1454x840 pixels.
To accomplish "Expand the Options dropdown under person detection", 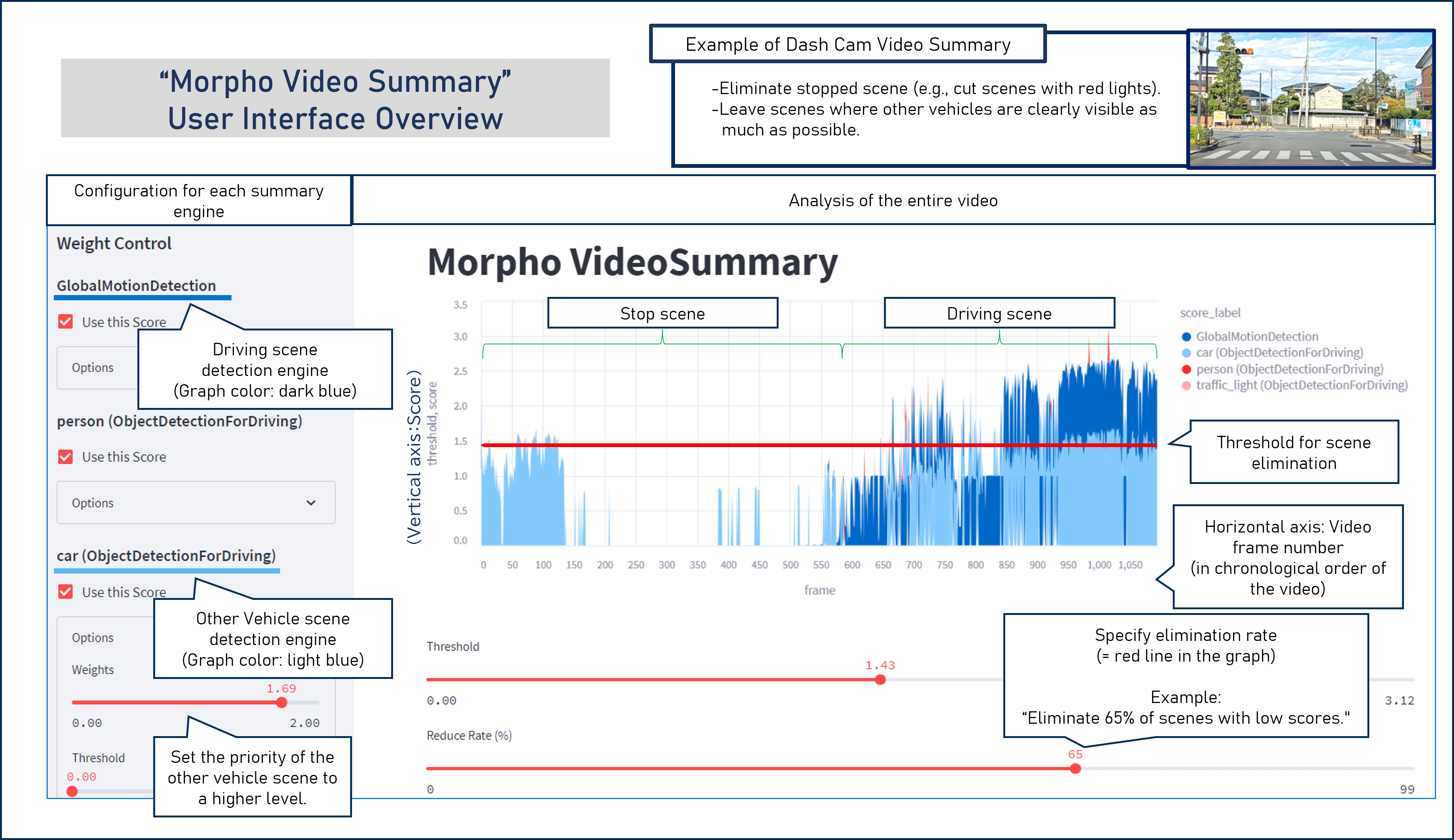I will coord(196,502).
